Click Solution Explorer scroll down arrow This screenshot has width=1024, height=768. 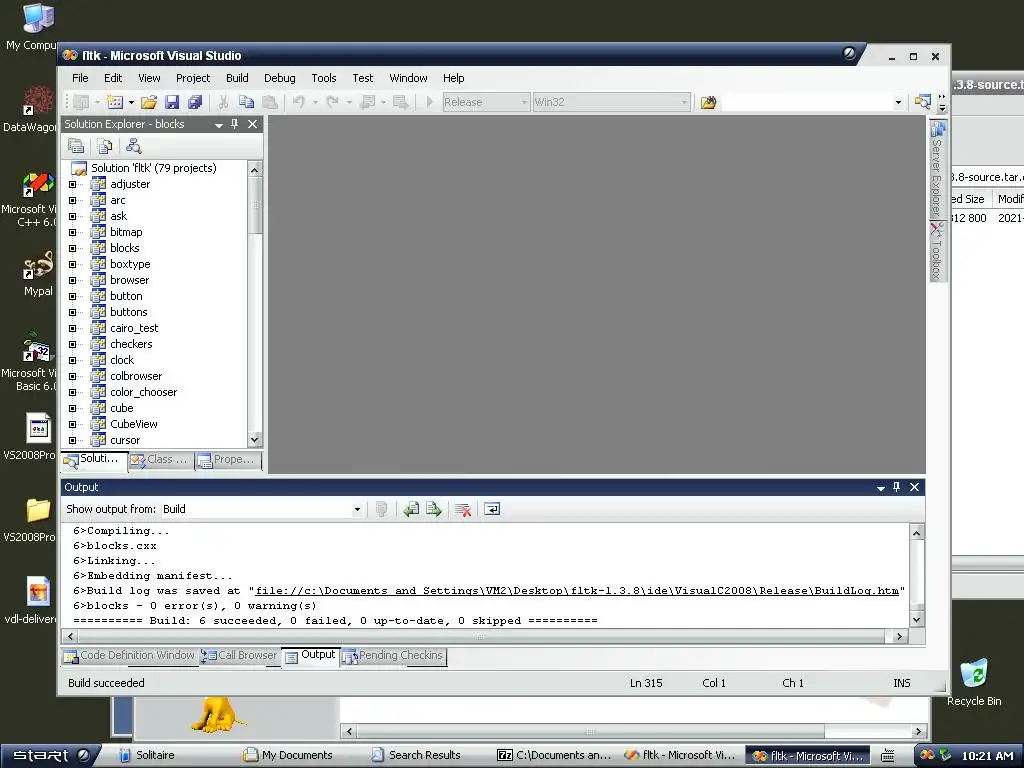click(255, 439)
